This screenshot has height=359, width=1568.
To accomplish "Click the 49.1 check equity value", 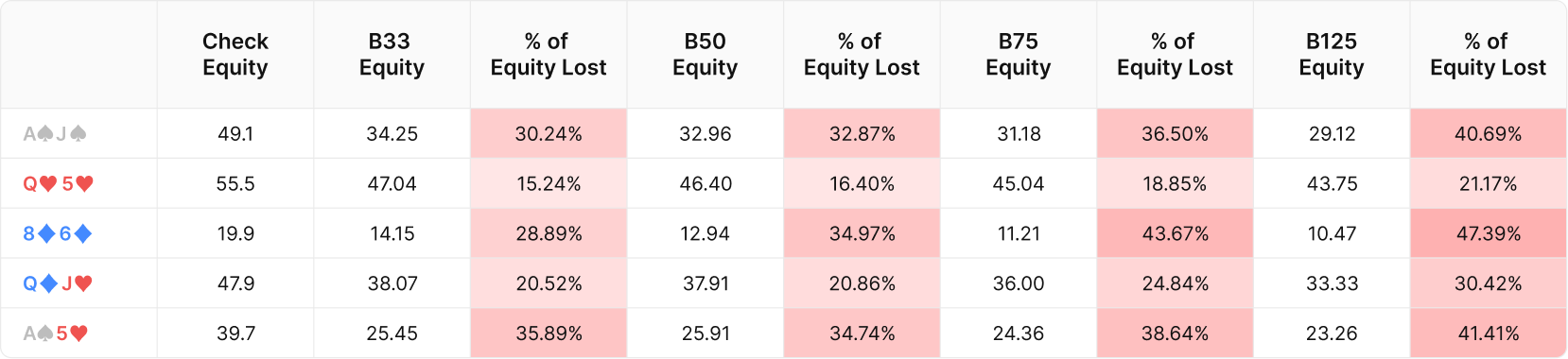I will click(235, 134).
